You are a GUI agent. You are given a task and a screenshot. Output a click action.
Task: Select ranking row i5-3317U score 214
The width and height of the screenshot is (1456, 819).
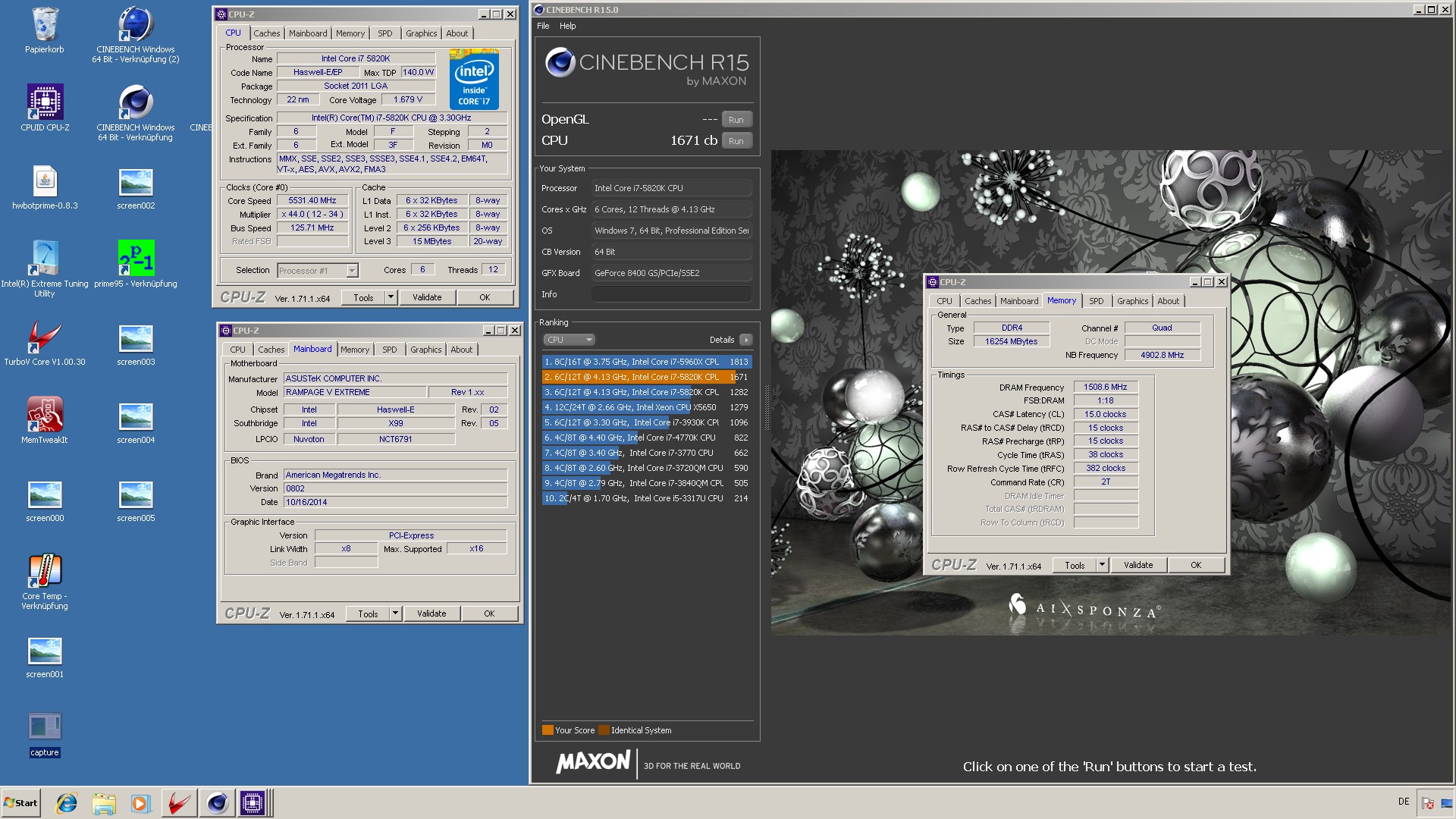click(647, 498)
